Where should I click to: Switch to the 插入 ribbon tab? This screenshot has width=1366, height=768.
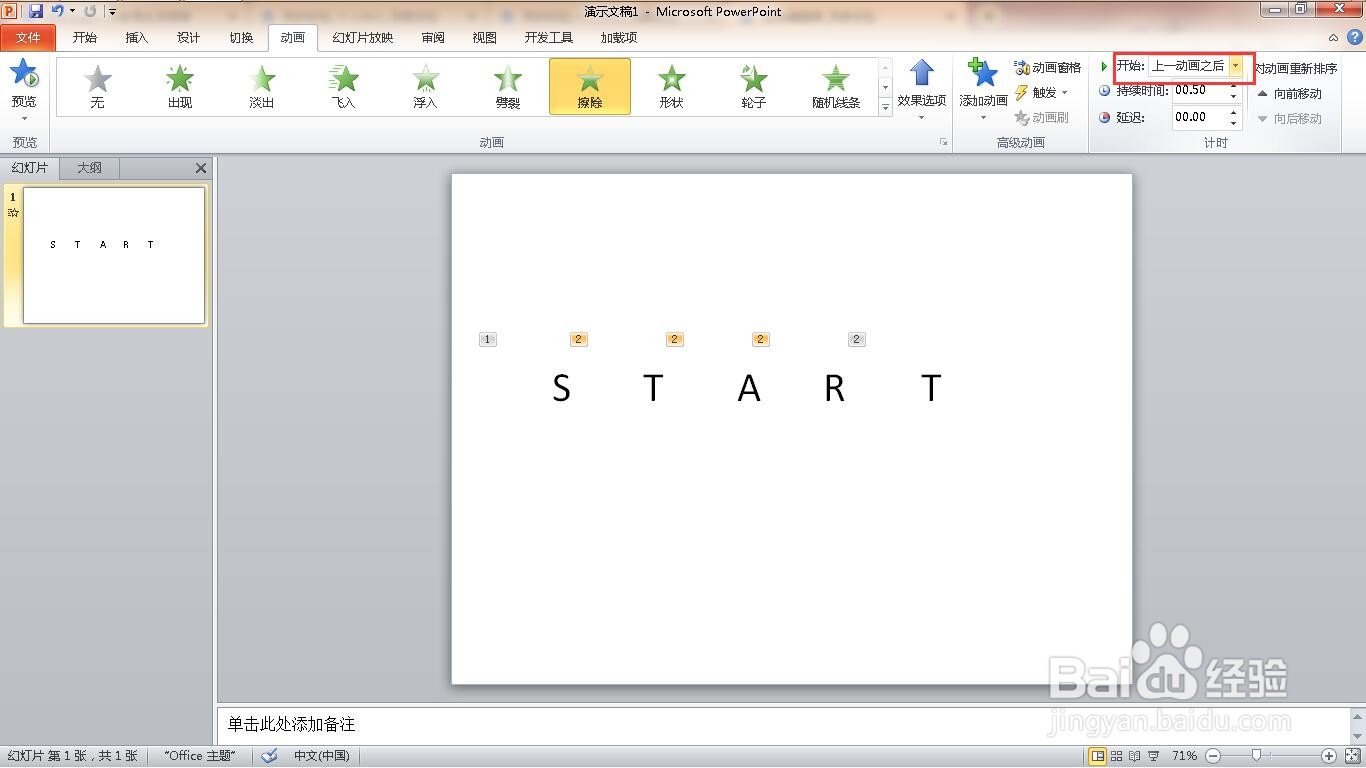click(137, 38)
